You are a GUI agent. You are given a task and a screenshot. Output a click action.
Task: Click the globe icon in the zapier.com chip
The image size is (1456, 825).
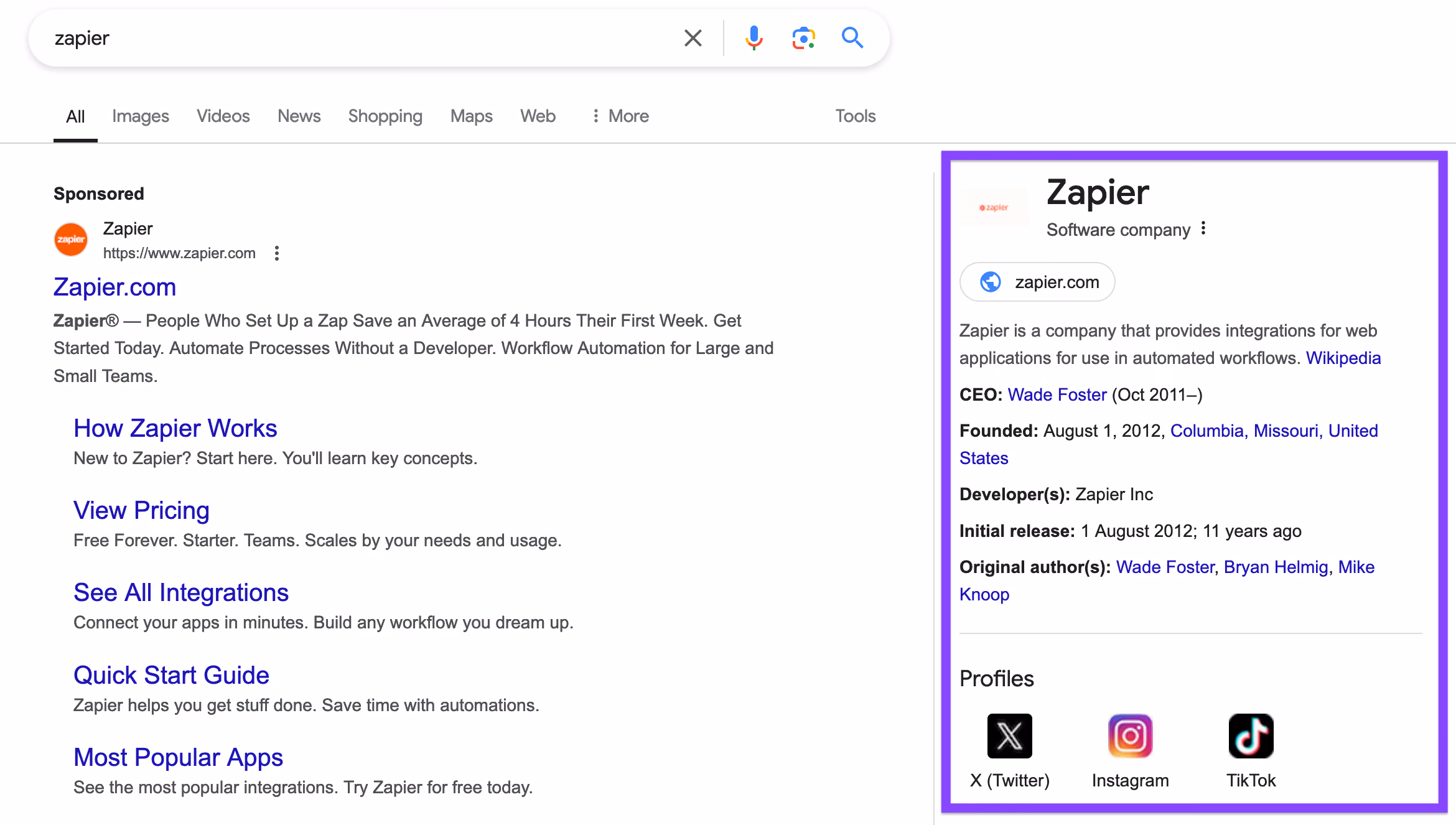pyautogui.click(x=991, y=282)
